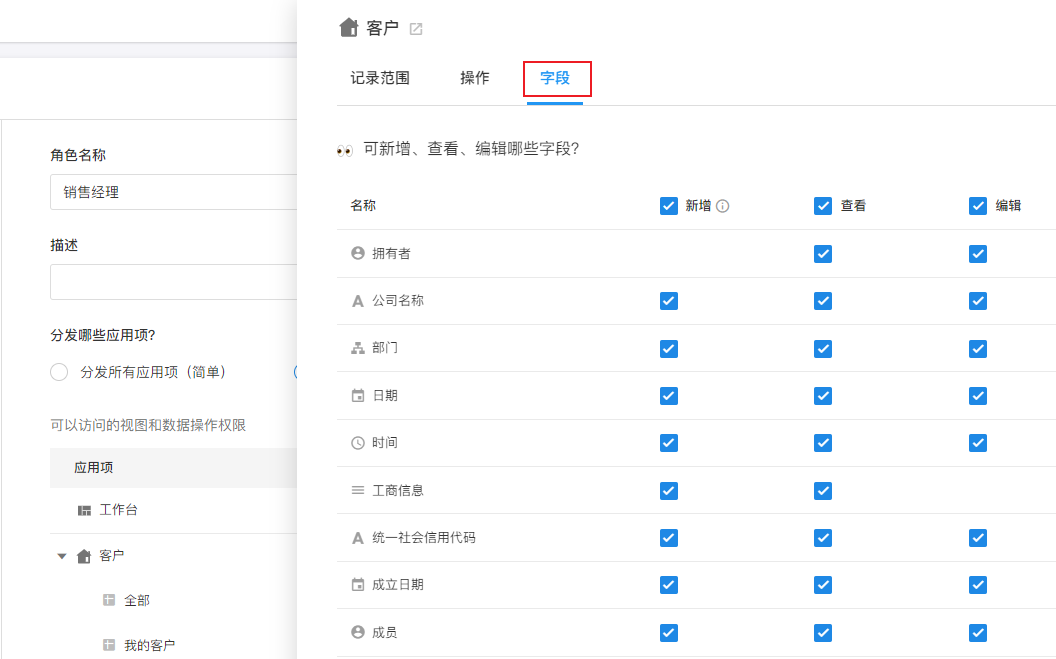This screenshot has width=1056, height=659.
Task: Click the 角色名称 input field
Action: [x=174, y=192]
